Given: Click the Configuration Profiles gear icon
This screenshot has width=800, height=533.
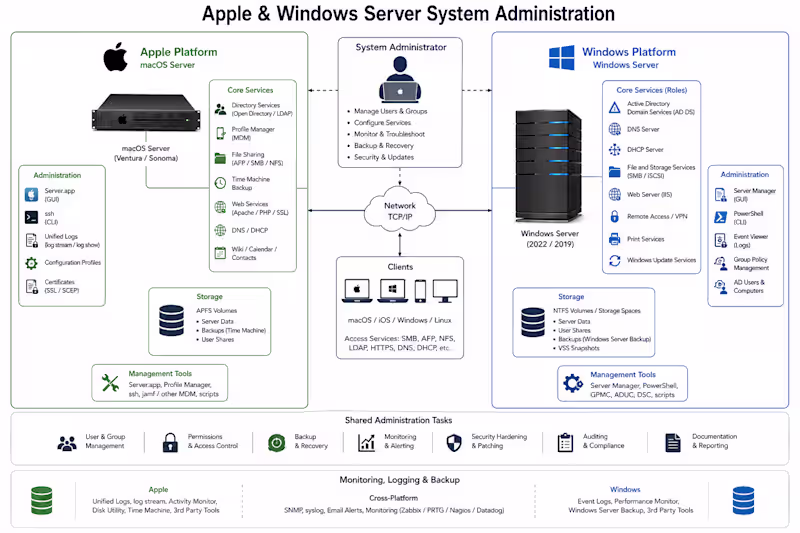Looking at the screenshot, I should [31, 263].
